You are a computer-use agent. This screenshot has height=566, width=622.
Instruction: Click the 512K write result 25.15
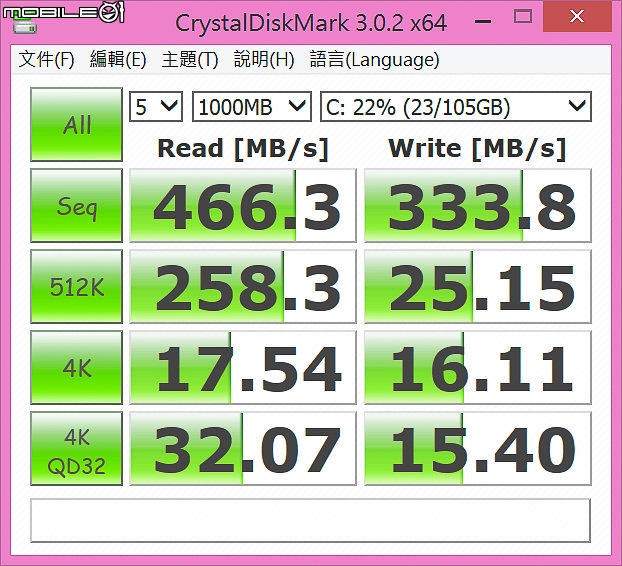[x=478, y=286]
